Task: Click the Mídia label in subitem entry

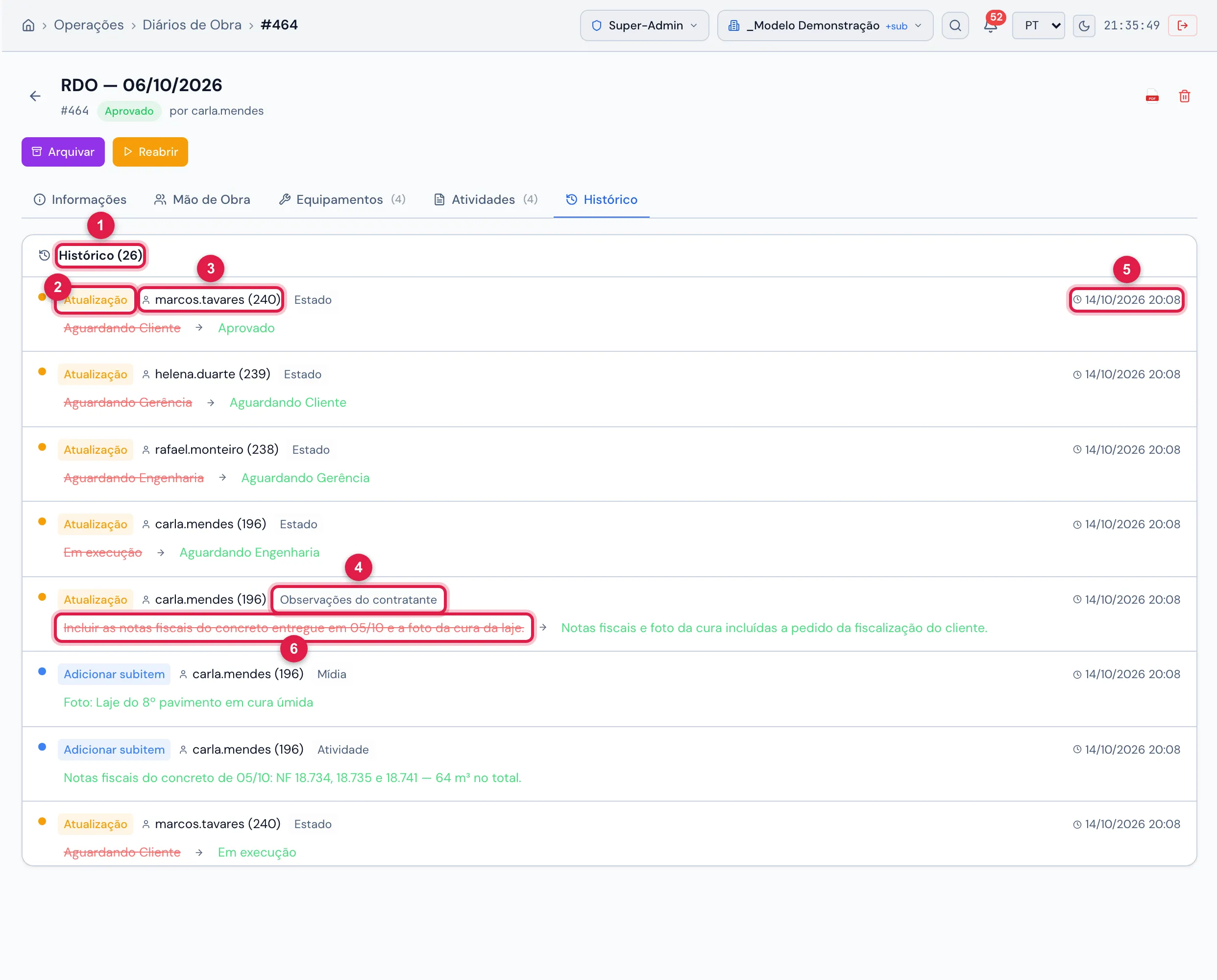Action: pyautogui.click(x=332, y=674)
